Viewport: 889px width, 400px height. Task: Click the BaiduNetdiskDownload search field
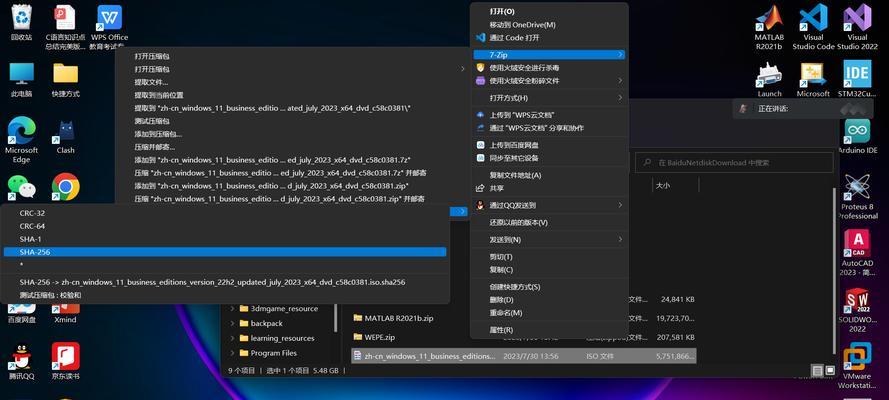tap(734, 163)
